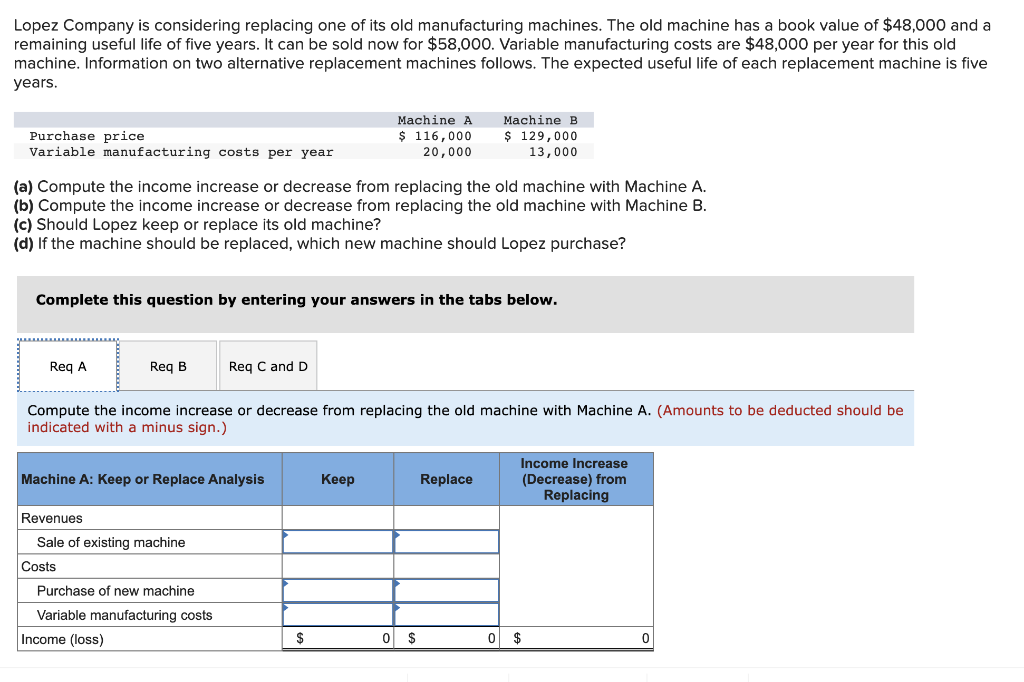The image size is (1024, 682).
Task: Click the Costs row label
Action: (36, 566)
